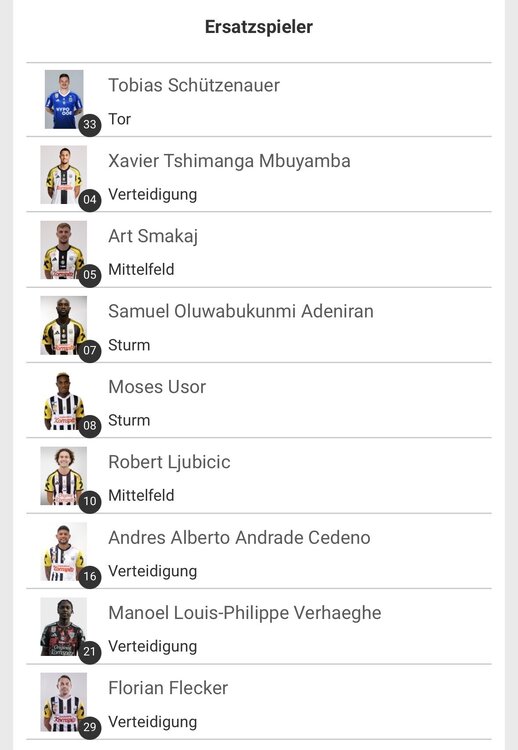Open Robert Ljubicic's portrait image

pyautogui.click(x=64, y=476)
